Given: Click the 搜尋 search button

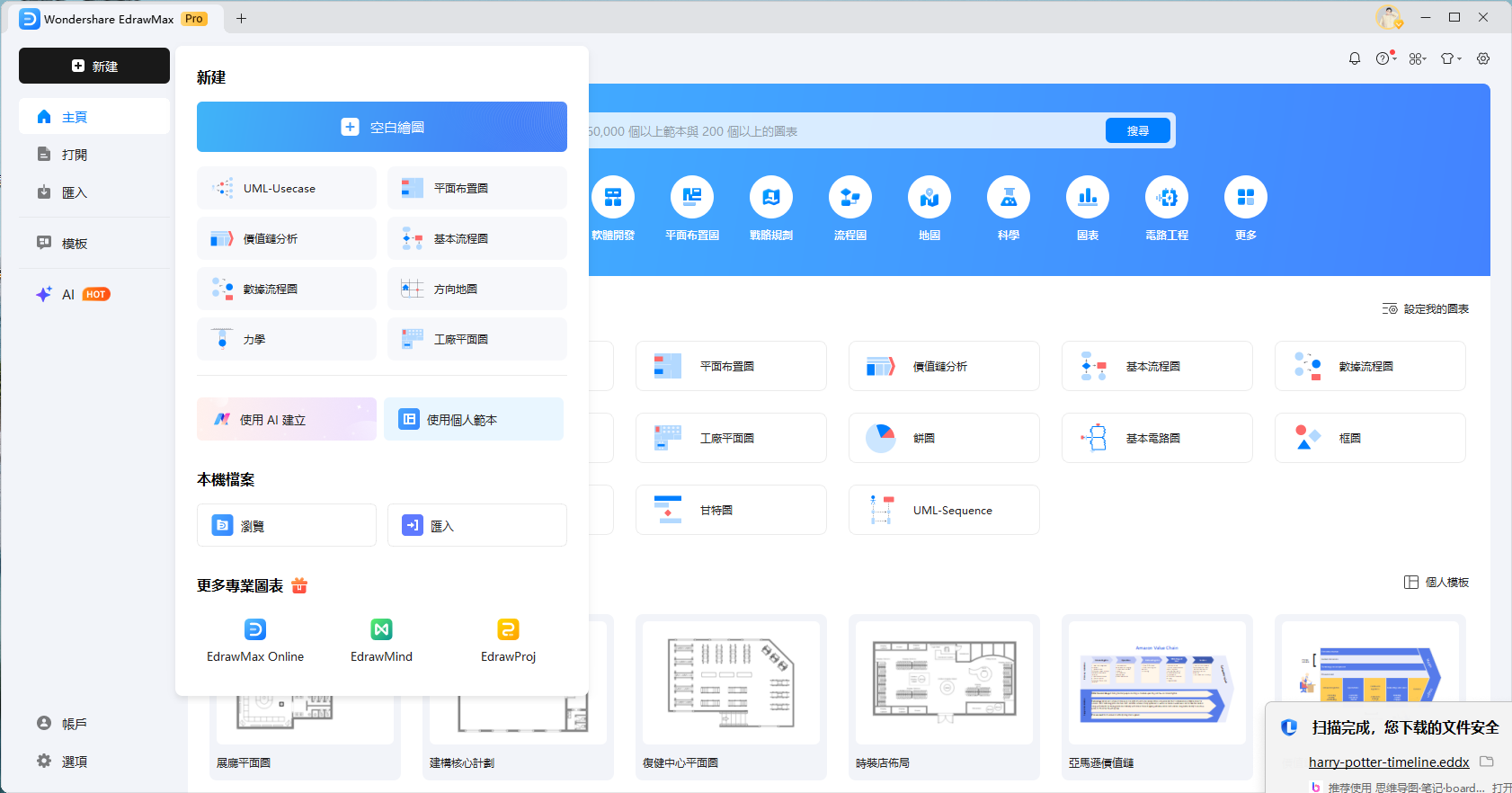Looking at the screenshot, I should click(x=1138, y=130).
